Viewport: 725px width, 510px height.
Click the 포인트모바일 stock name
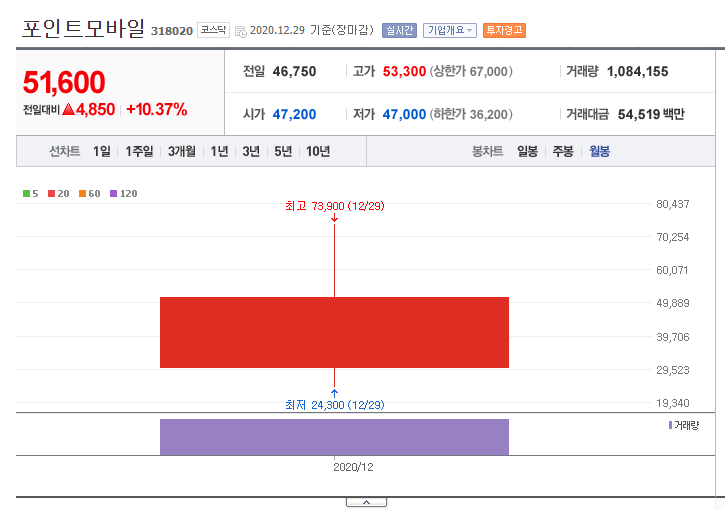[x=84, y=29]
